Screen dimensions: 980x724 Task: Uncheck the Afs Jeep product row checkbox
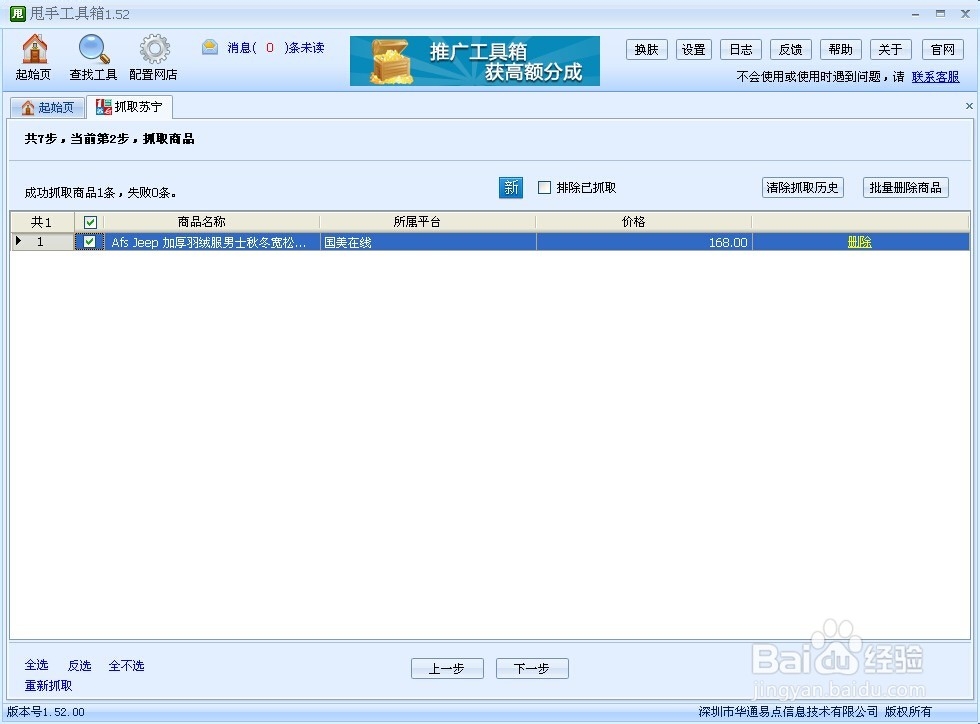89,241
